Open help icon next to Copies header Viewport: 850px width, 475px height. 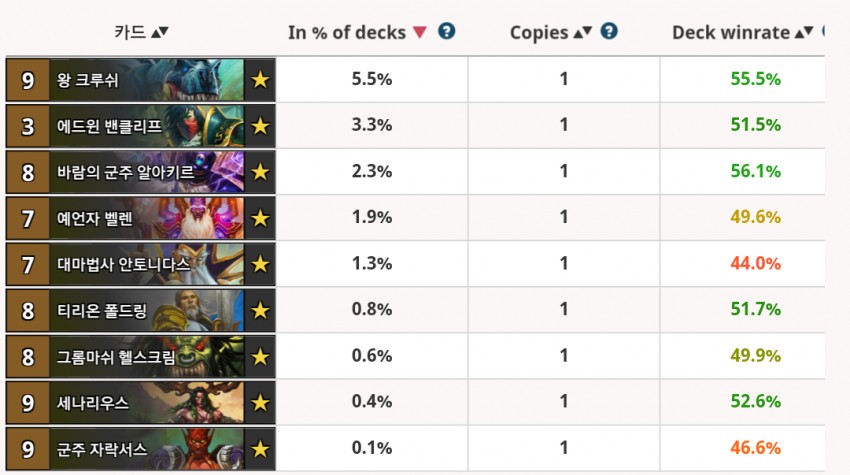tap(609, 31)
